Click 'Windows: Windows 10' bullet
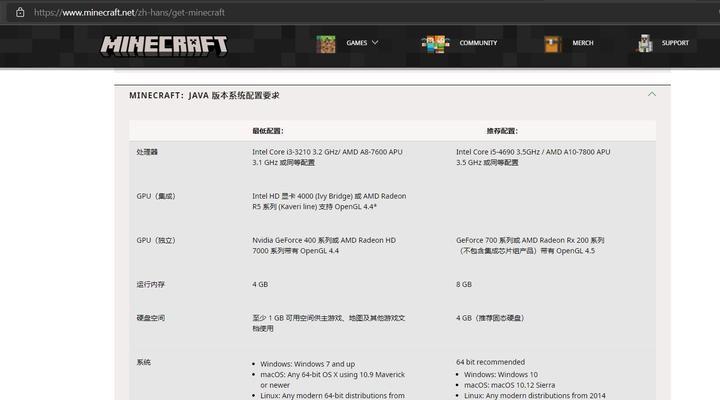Image resolution: width=720 pixels, height=400 pixels. tap(501, 374)
